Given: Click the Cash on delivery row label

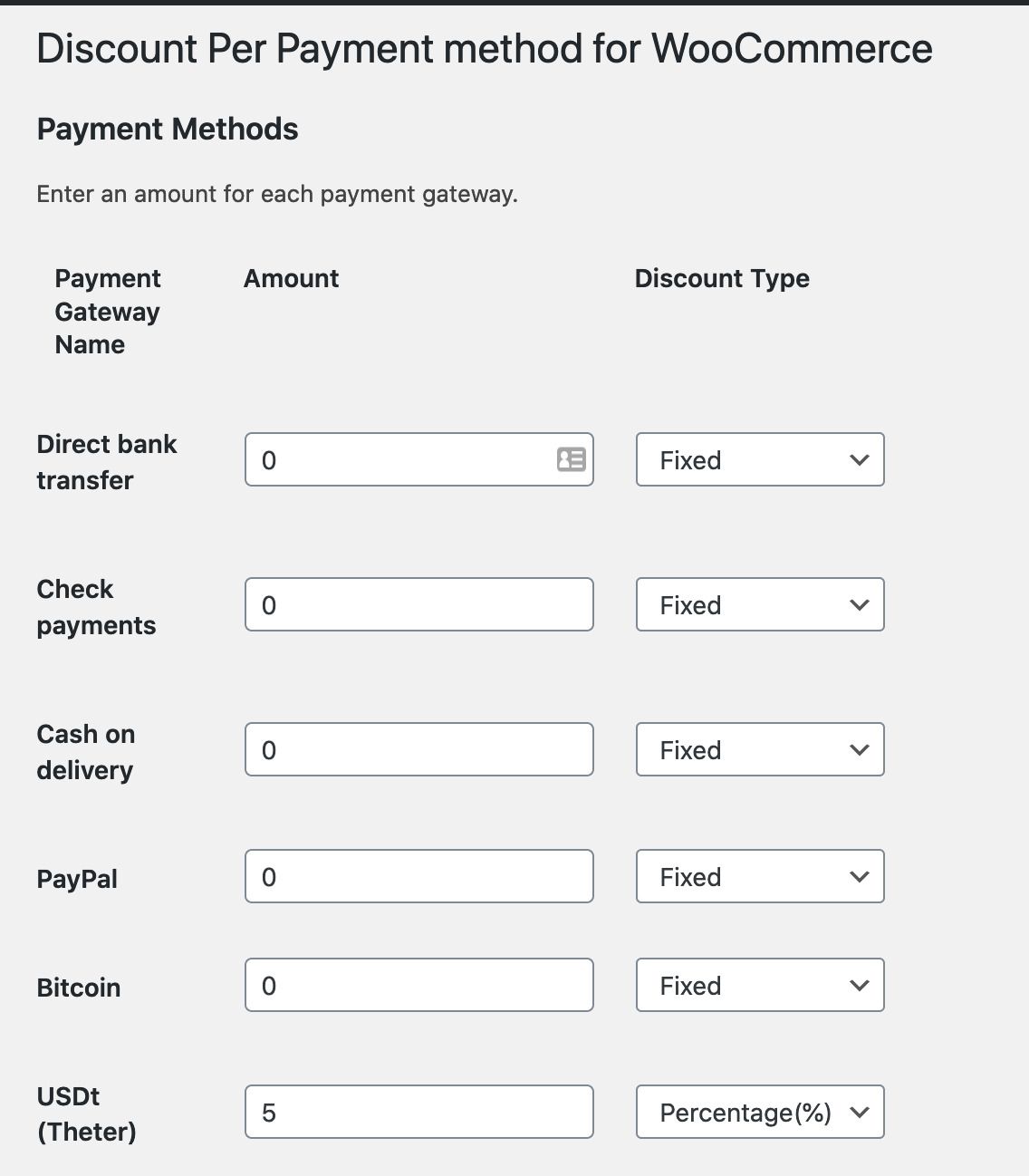Looking at the screenshot, I should (x=85, y=752).
